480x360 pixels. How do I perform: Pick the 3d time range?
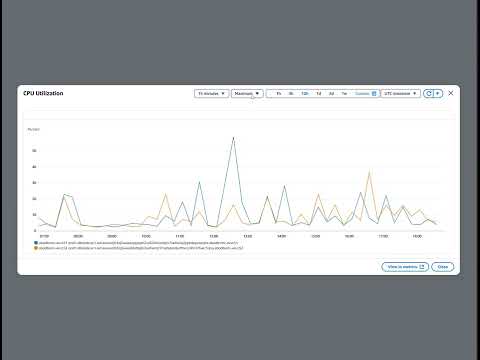(x=331, y=94)
